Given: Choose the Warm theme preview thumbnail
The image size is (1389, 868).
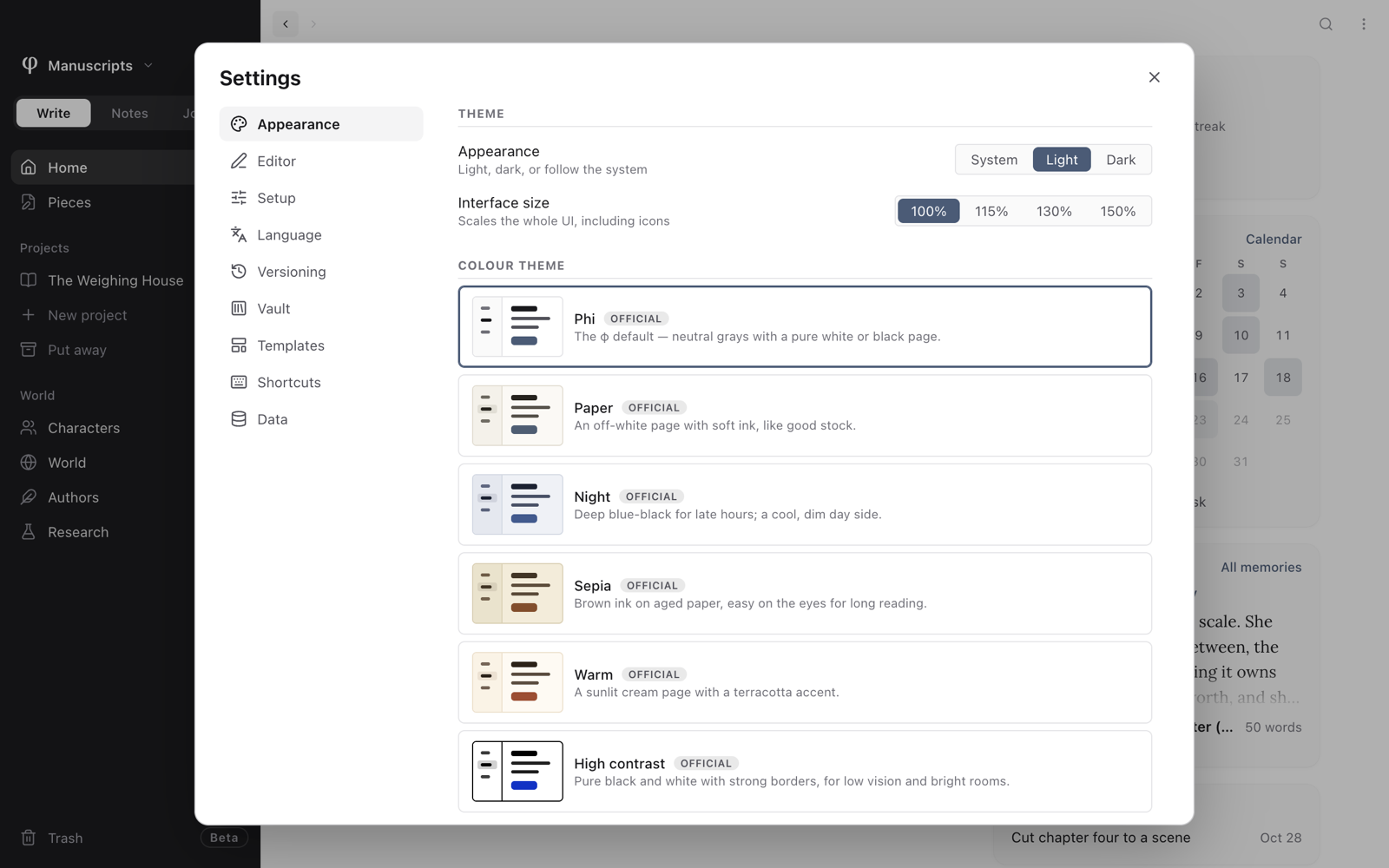Looking at the screenshot, I should coord(517,682).
